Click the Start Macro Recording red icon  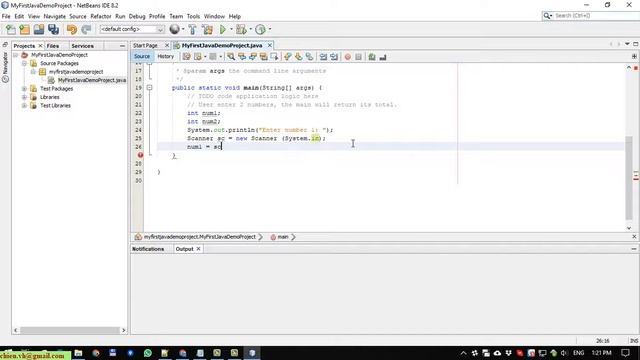(348, 57)
